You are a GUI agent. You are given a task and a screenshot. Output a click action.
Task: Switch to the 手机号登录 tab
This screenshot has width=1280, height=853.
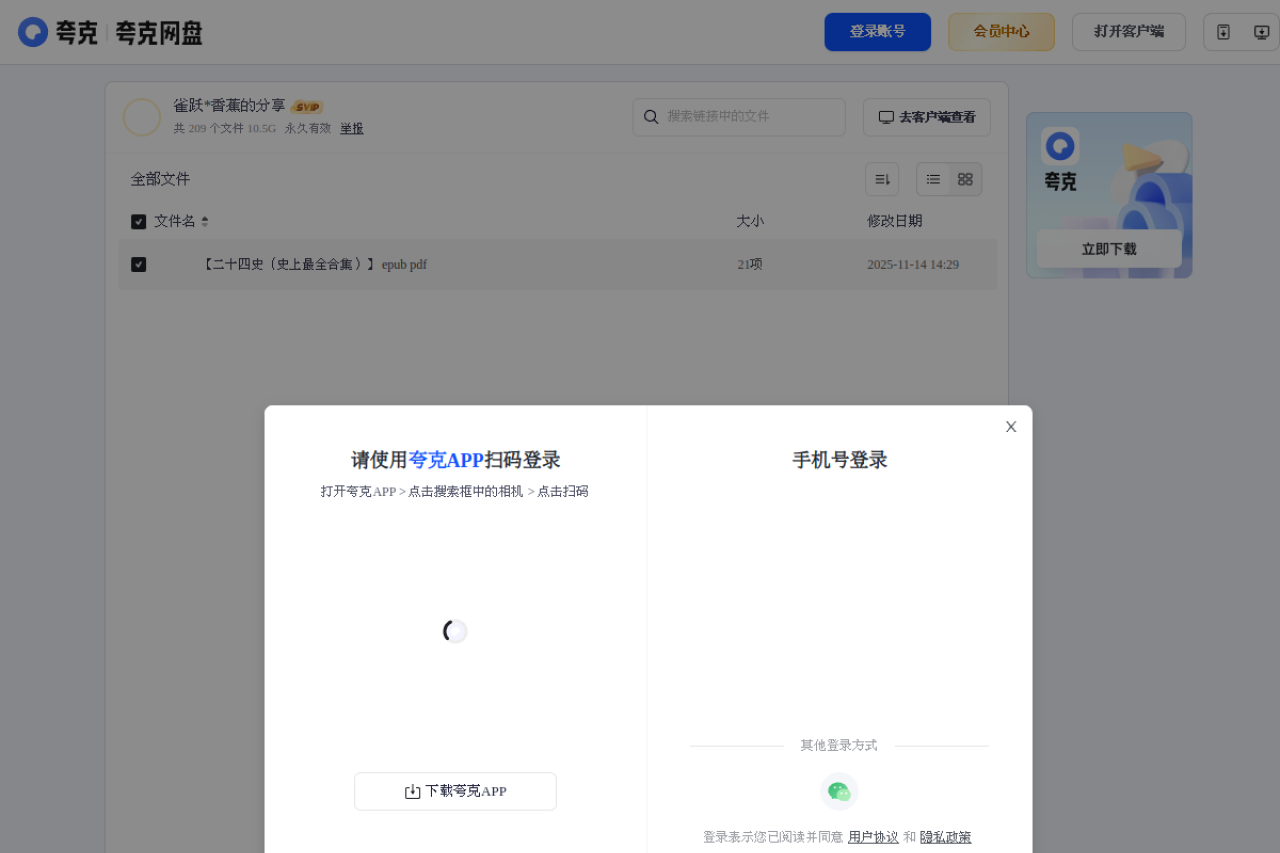(x=839, y=459)
